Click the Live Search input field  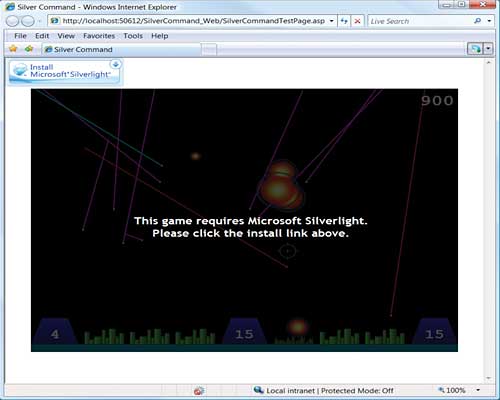click(420, 21)
